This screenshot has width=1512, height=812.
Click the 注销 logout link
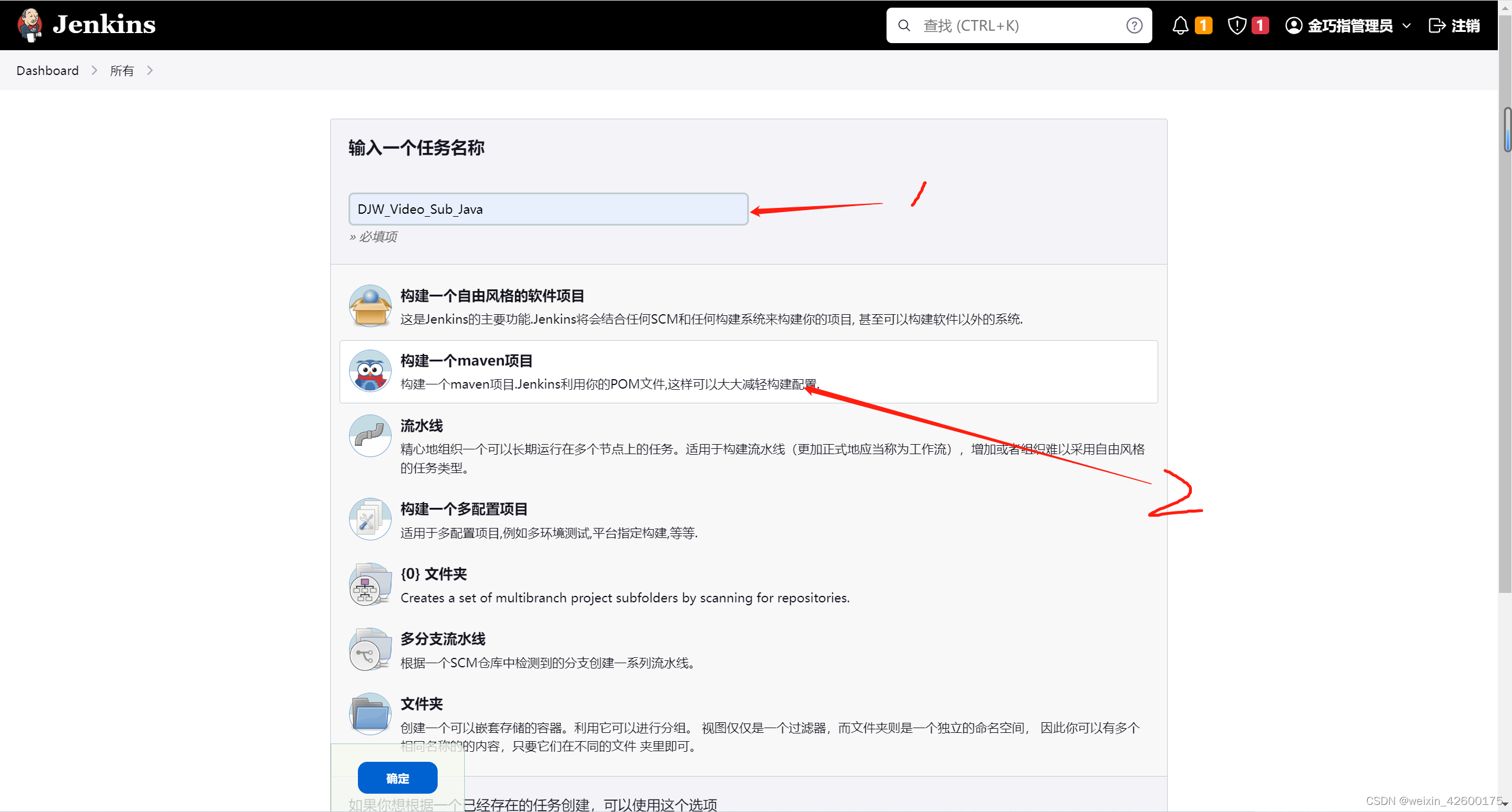[x=1465, y=25]
